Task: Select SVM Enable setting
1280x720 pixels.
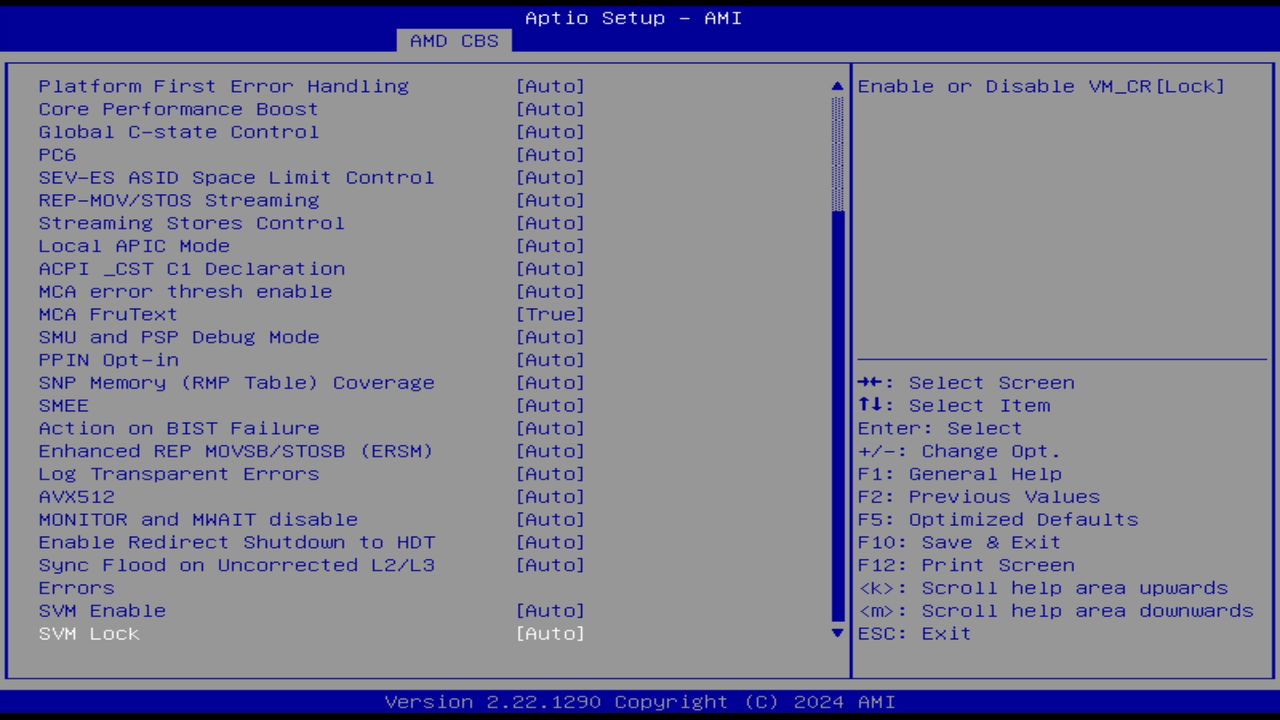Action: 102,611
